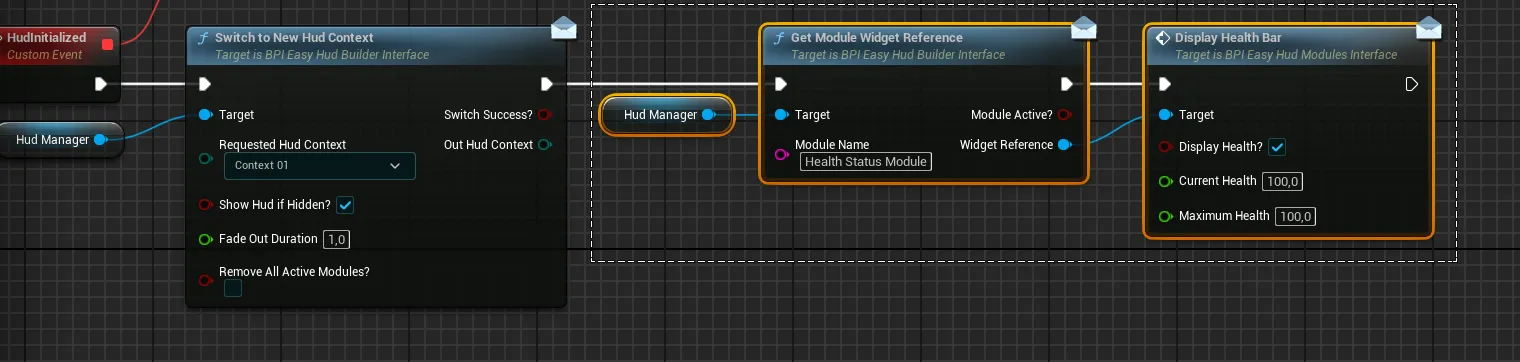The image size is (1520, 362).
Task: Click the exec output pin of Display Health Bar
Action: [1412, 84]
